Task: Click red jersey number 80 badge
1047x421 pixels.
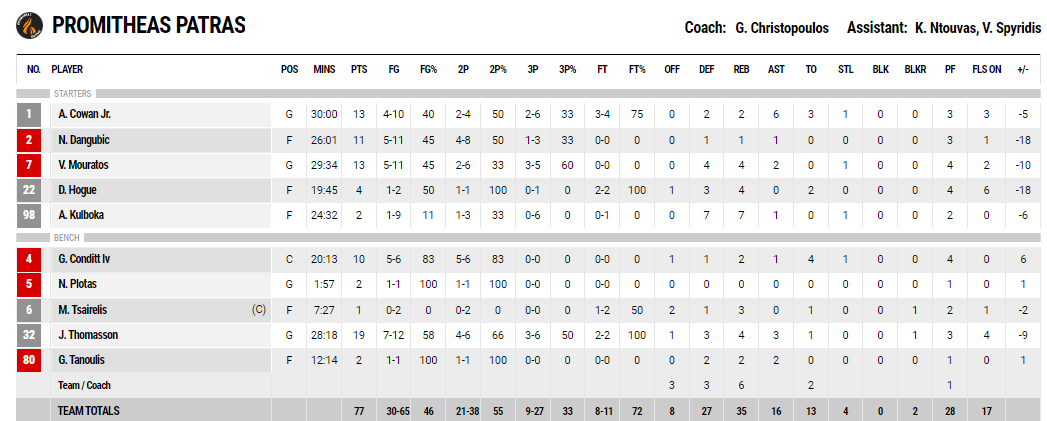Action: (x=29, y=360)
